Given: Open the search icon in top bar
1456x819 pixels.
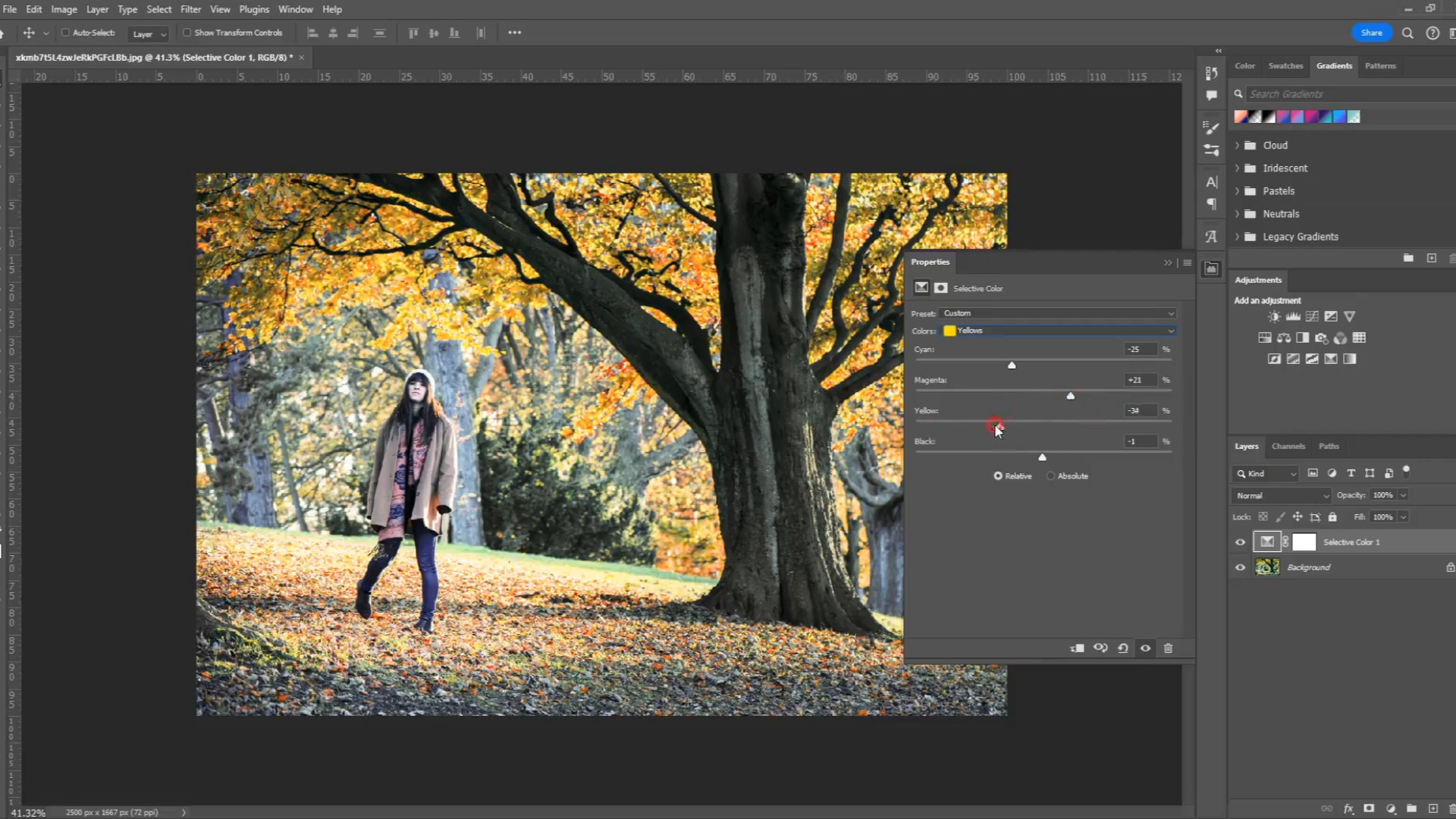Looking at the screenshot, I should (1407, 33).
